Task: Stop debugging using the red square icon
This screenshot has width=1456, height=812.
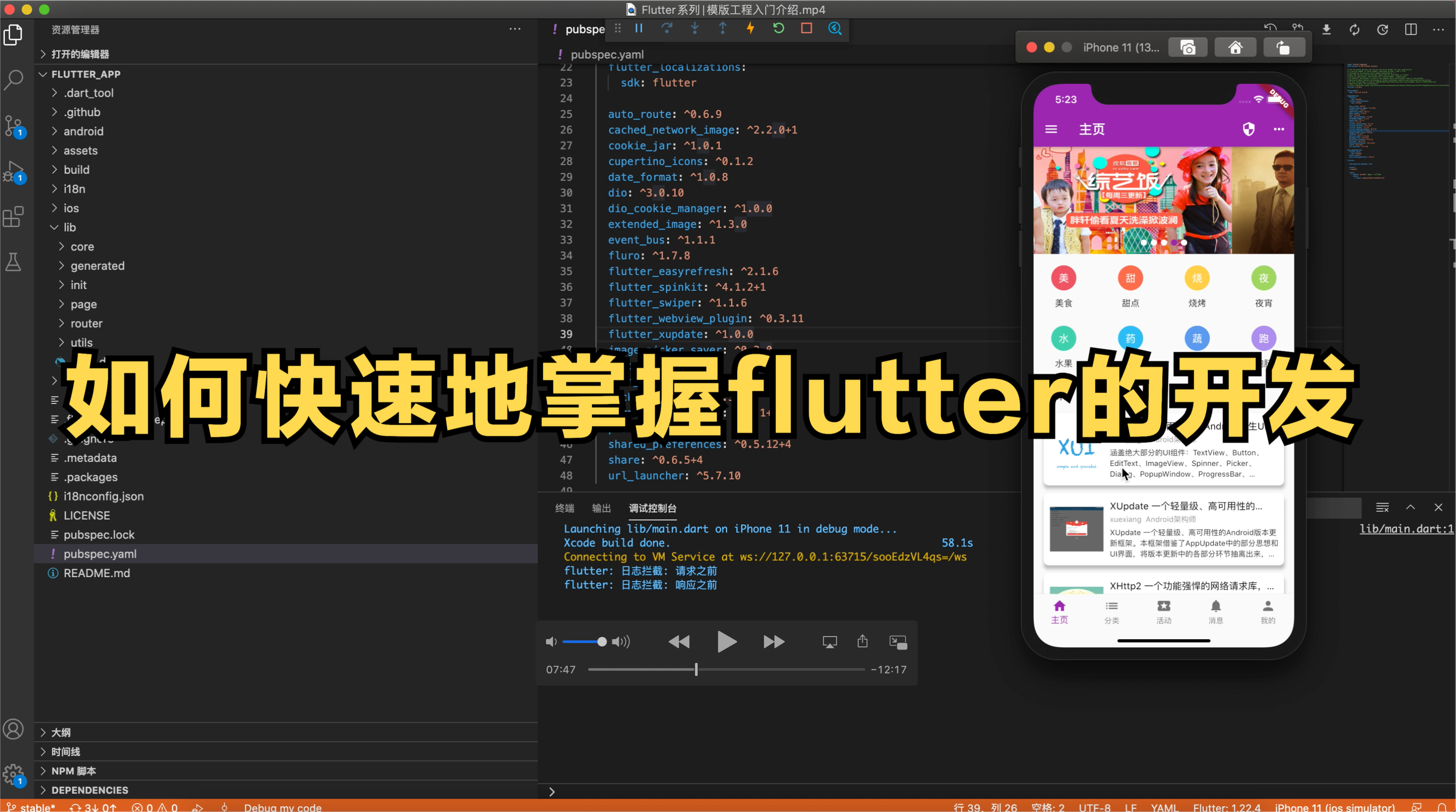Action: point(806,28)
